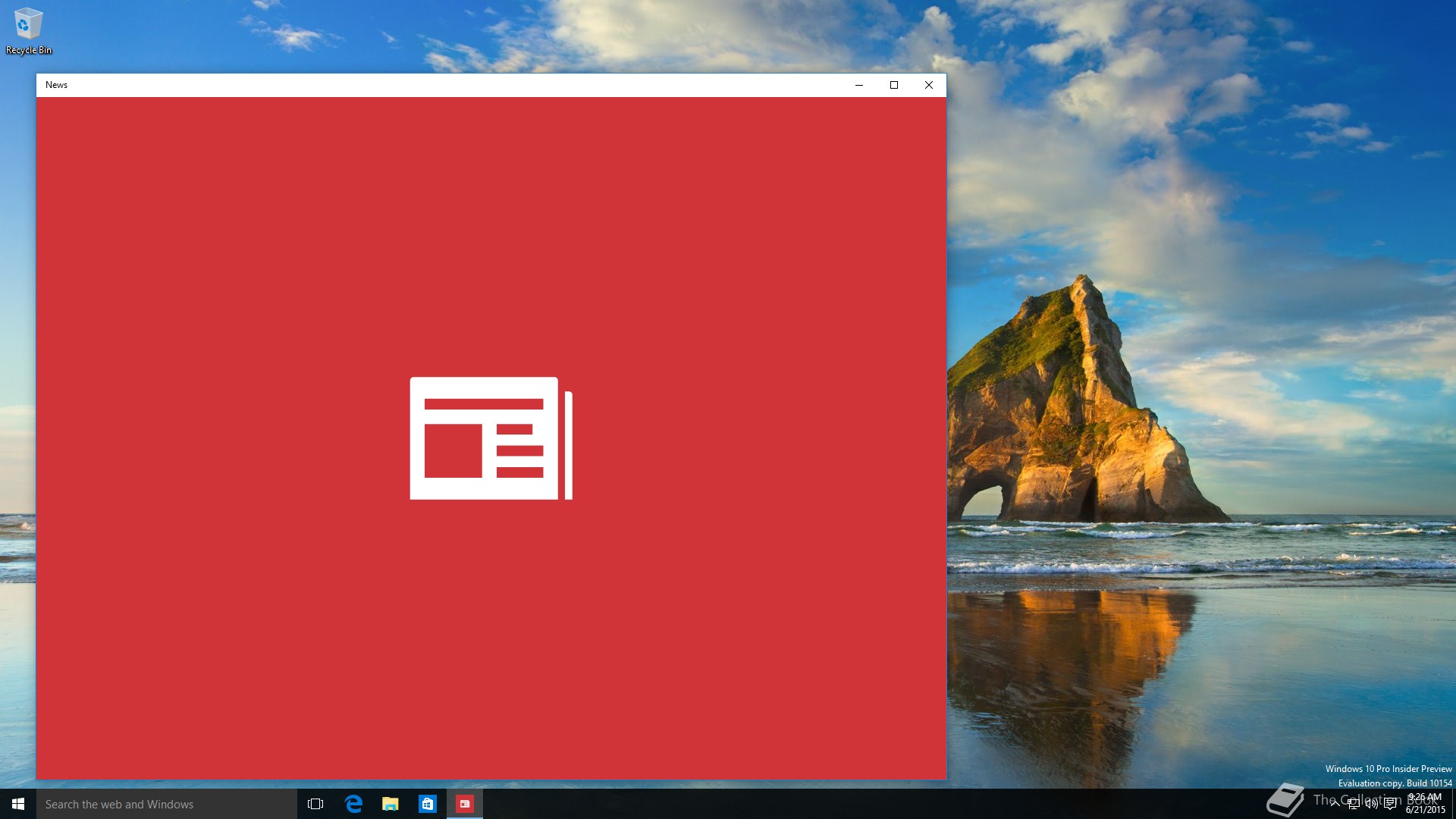
Task: Close the News window
Action: point(929,85)
